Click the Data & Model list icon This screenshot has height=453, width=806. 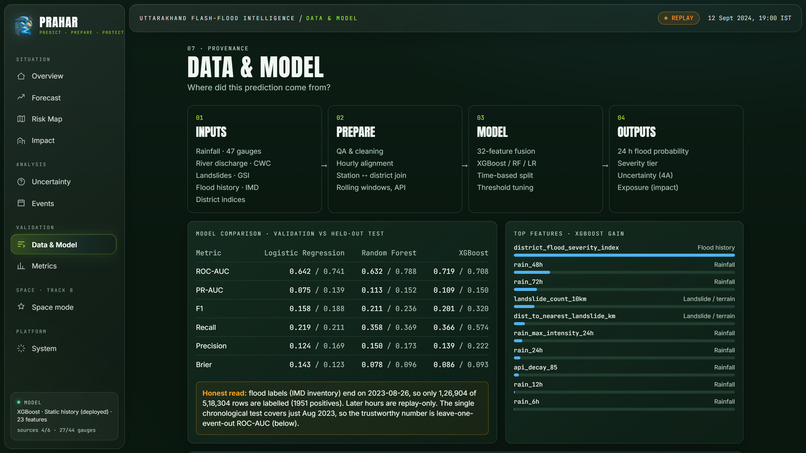[x=21, y=245]
